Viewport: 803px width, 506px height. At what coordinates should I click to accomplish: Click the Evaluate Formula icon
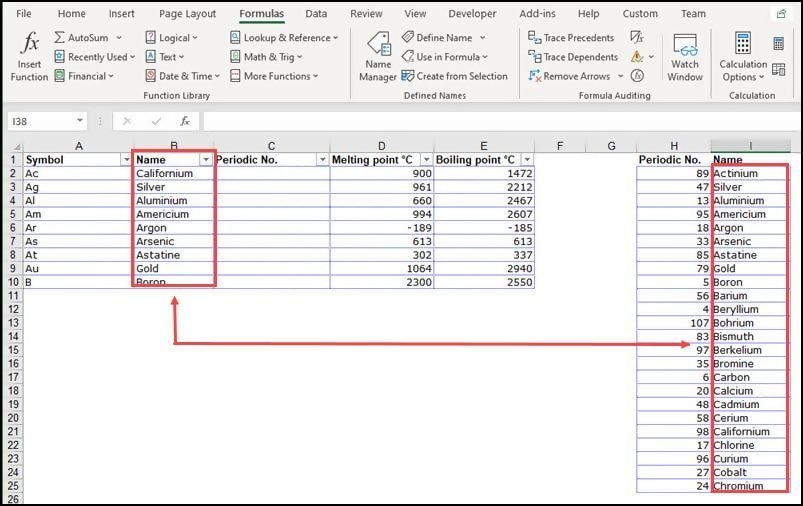637,76
